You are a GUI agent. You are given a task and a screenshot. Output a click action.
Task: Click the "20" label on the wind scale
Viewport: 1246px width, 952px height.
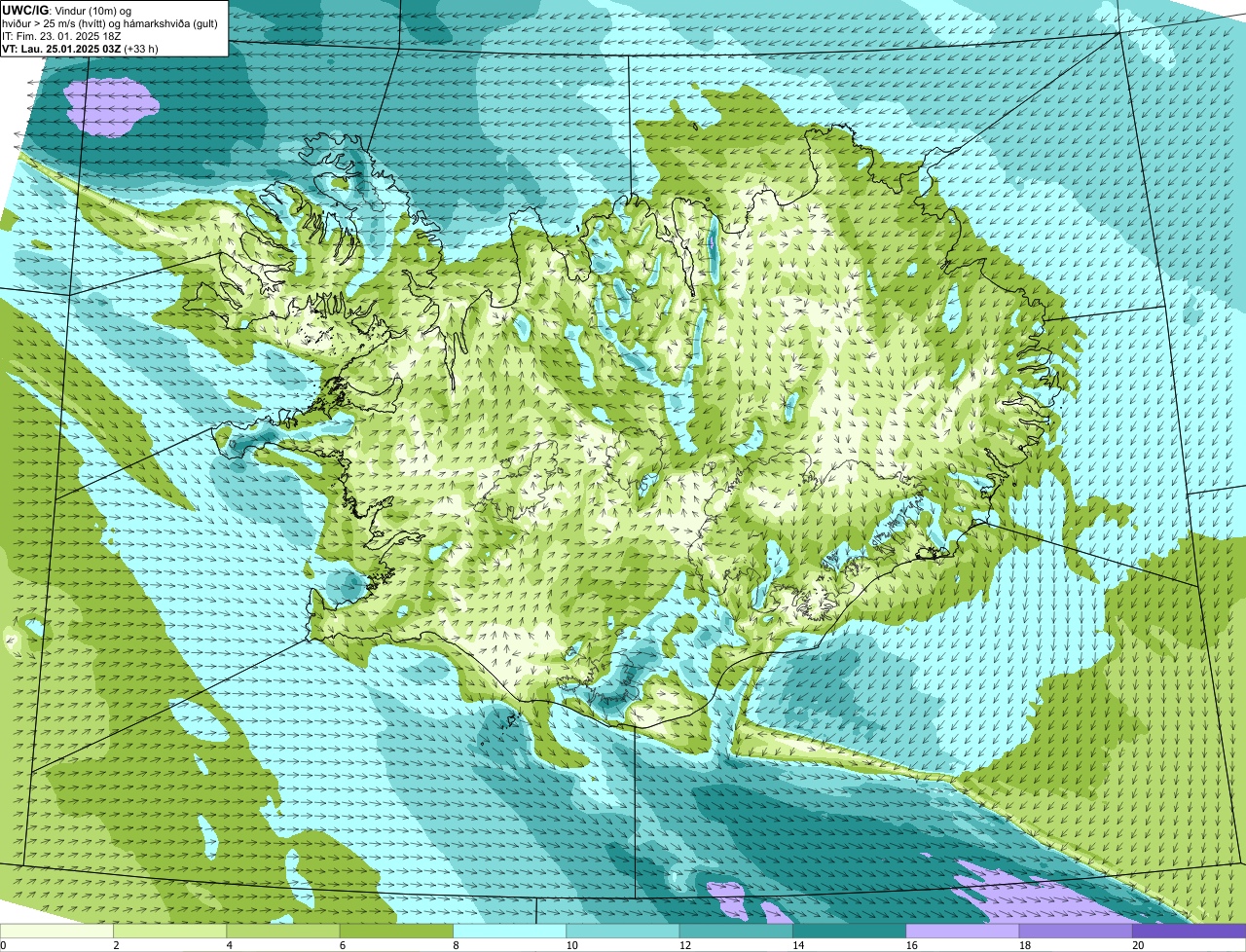click(1138, 945)
